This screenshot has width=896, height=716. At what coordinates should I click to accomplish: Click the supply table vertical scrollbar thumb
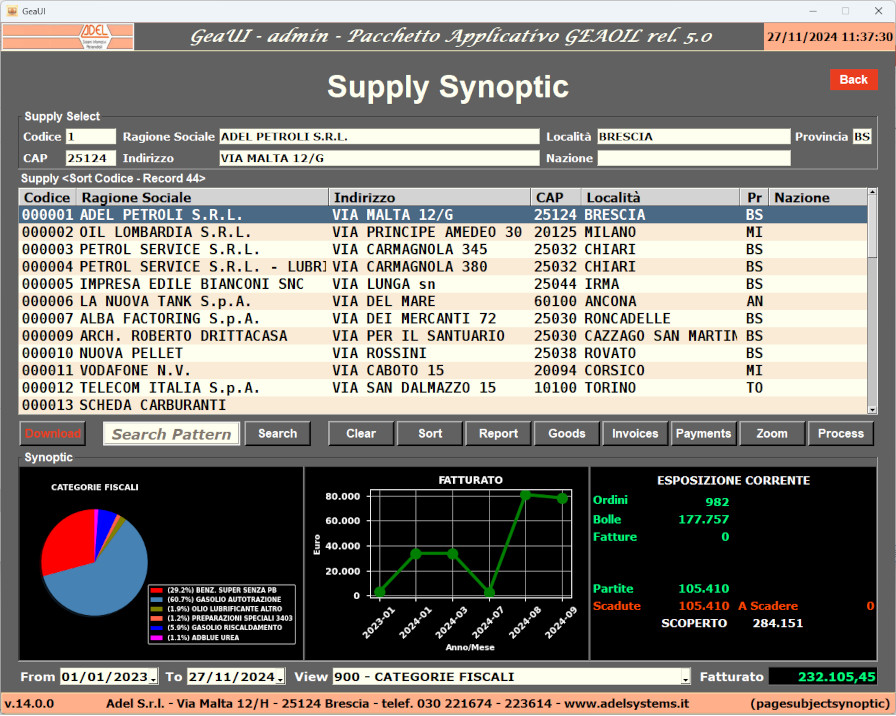pyautogui.click(x=872, y=227)
